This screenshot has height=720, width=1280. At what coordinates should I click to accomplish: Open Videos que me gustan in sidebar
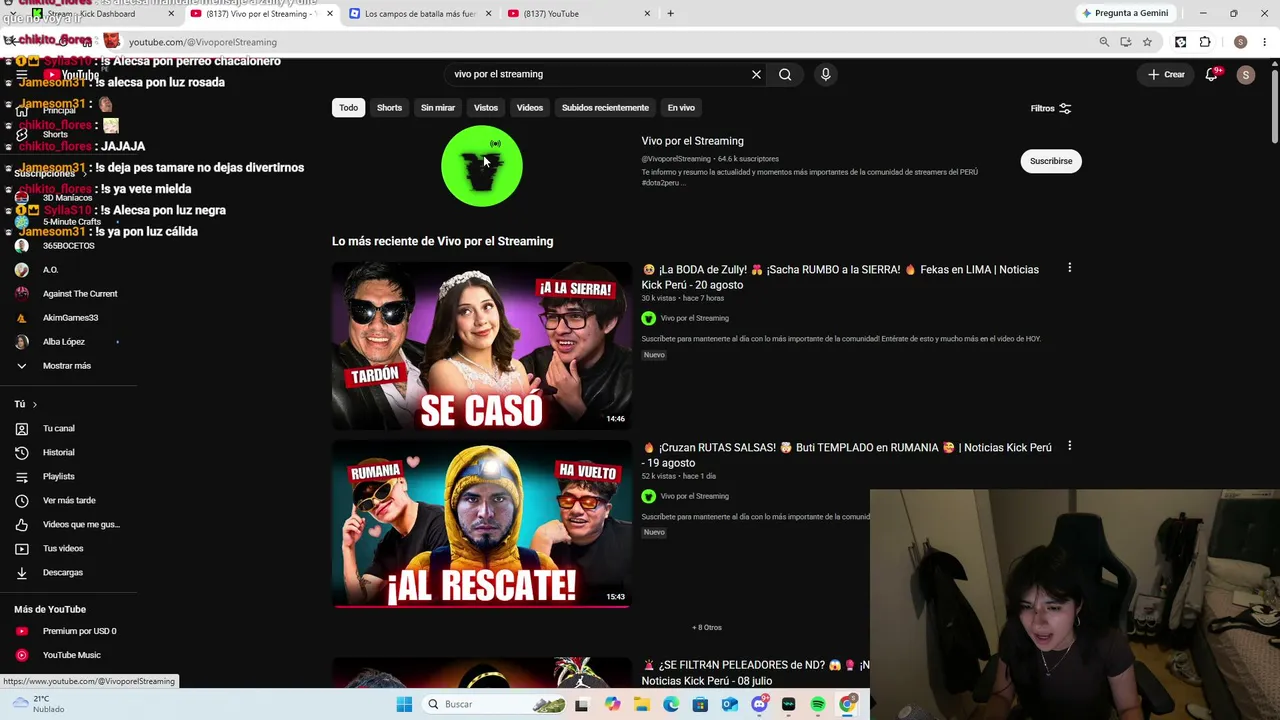tap(81, 525)
